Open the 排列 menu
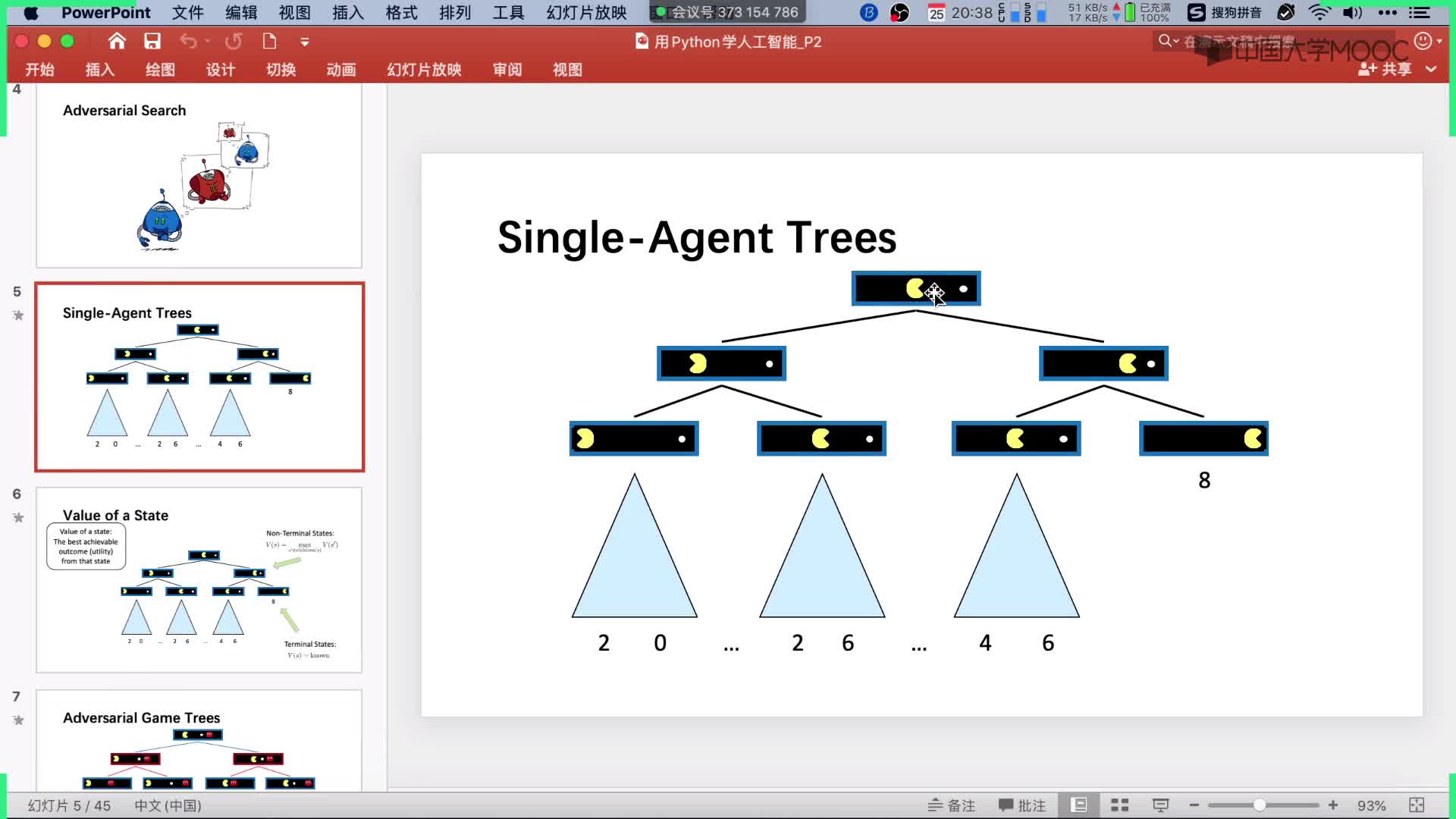Image resolution: width=1456 pixels, height=819 pixels. coord(455,13)
